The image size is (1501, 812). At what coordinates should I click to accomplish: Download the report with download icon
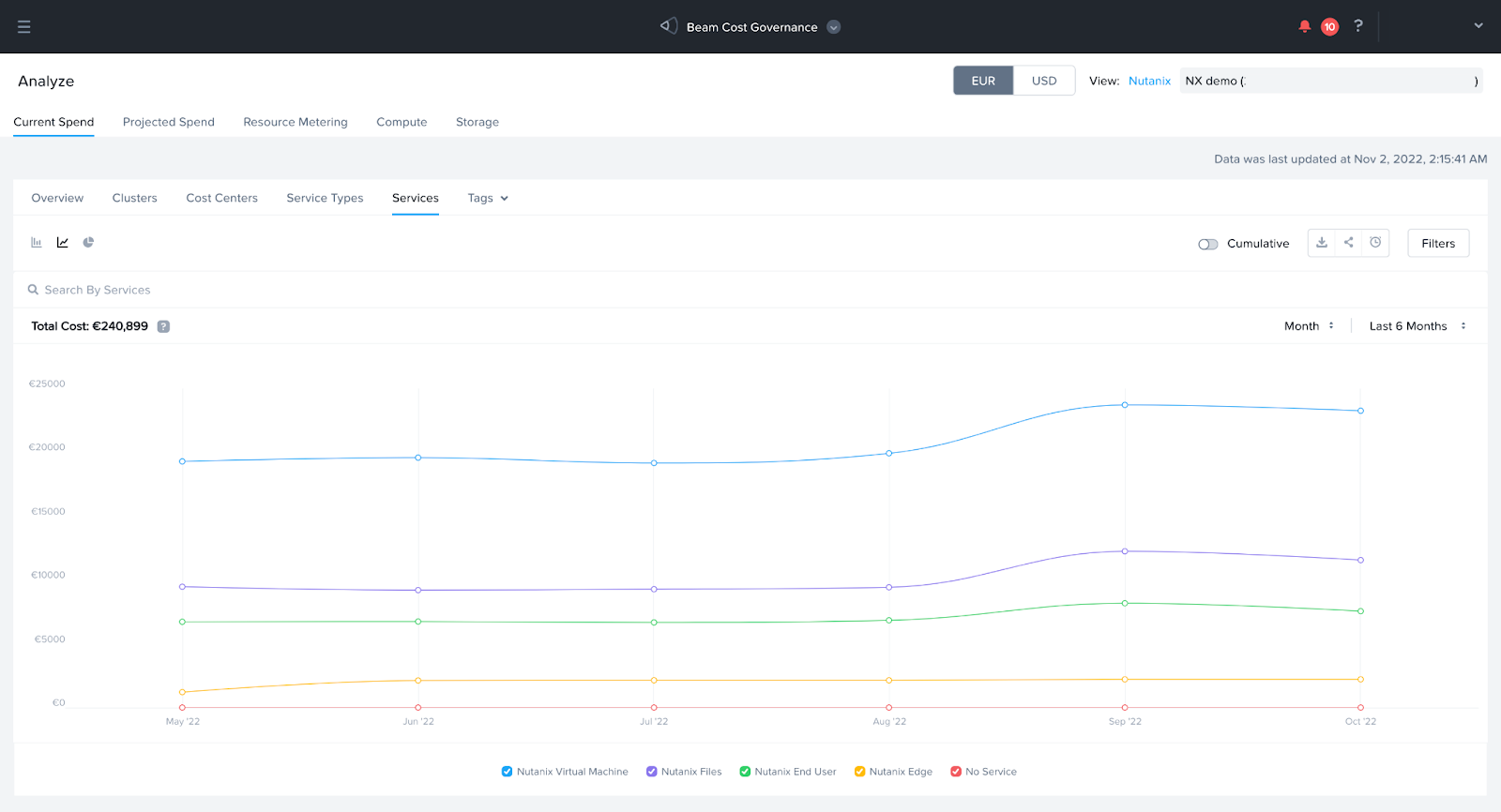tap(1322, 243)
